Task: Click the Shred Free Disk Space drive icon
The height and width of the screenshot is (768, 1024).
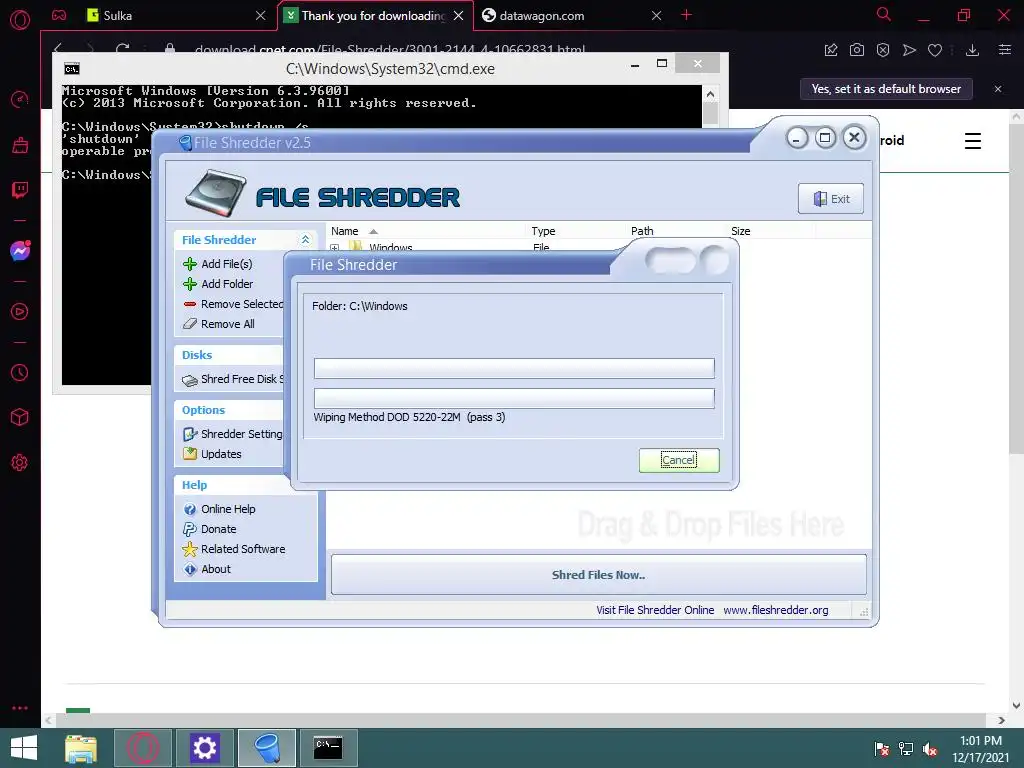Action: click(x=190, y=380)
